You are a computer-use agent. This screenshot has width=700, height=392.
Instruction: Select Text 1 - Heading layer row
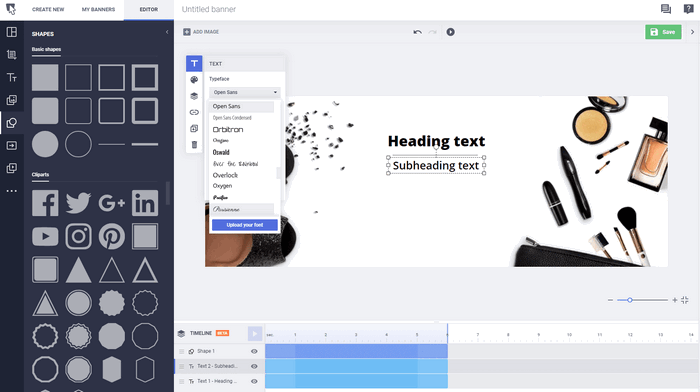[x=219, y=381]
